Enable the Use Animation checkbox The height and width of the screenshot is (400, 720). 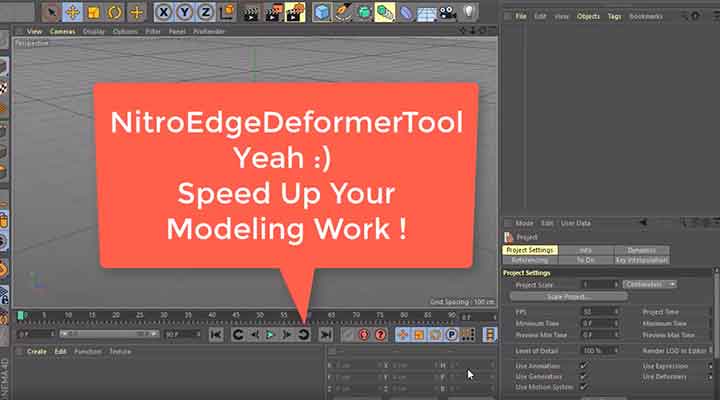tap(583, 366)
